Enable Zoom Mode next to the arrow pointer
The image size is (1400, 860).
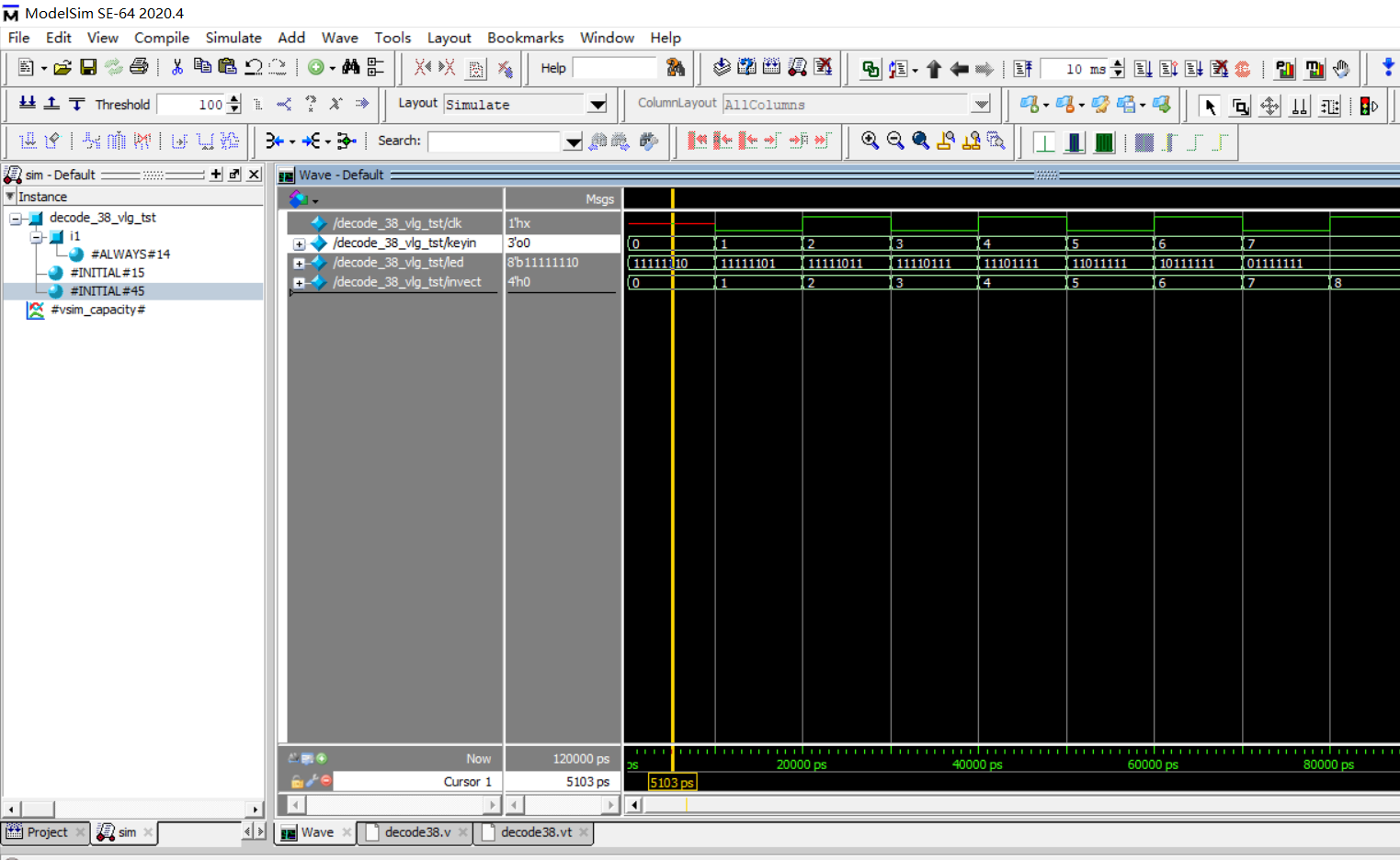coord(1240,106)
